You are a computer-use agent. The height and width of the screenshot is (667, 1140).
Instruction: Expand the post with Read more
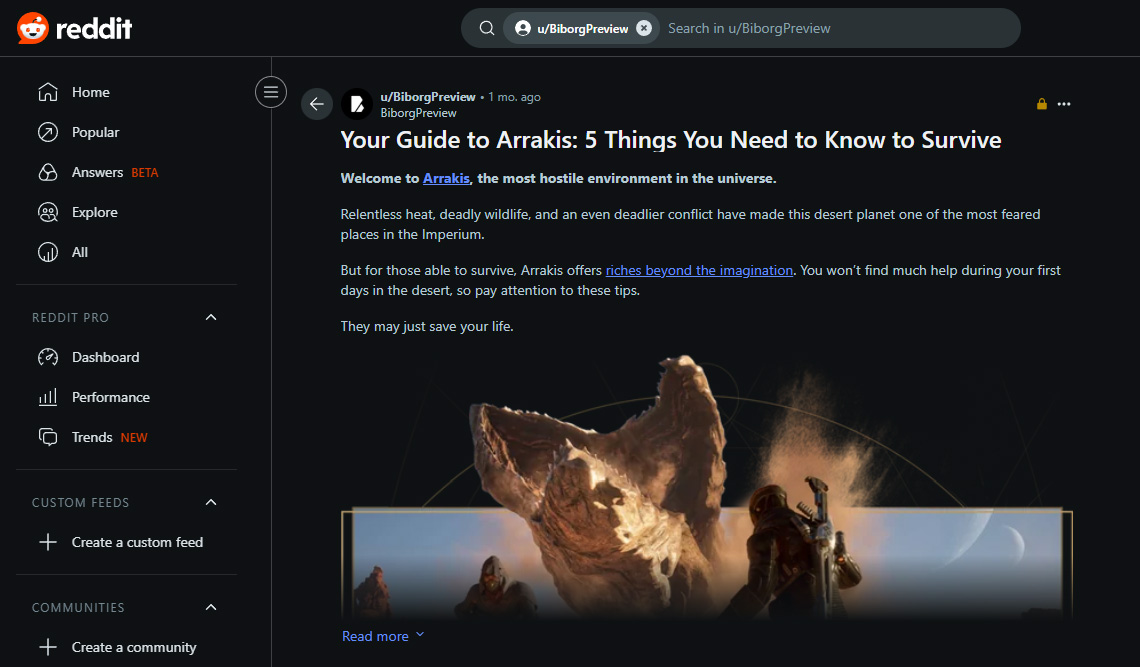pos(382,636)
